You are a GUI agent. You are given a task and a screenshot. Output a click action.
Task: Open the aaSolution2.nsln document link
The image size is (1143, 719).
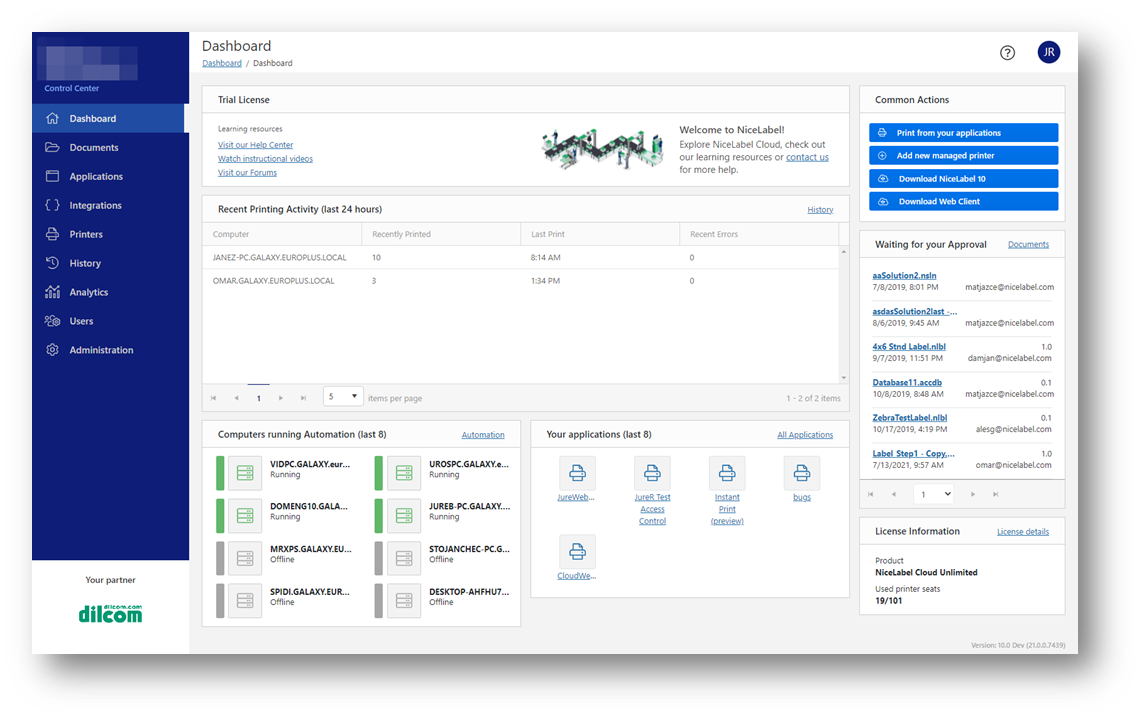904,275
